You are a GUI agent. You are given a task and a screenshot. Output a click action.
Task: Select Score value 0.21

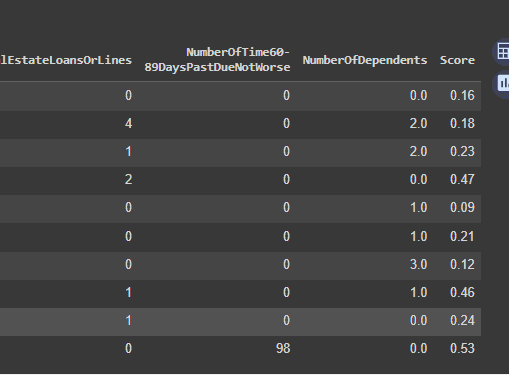tap(462, 237)
